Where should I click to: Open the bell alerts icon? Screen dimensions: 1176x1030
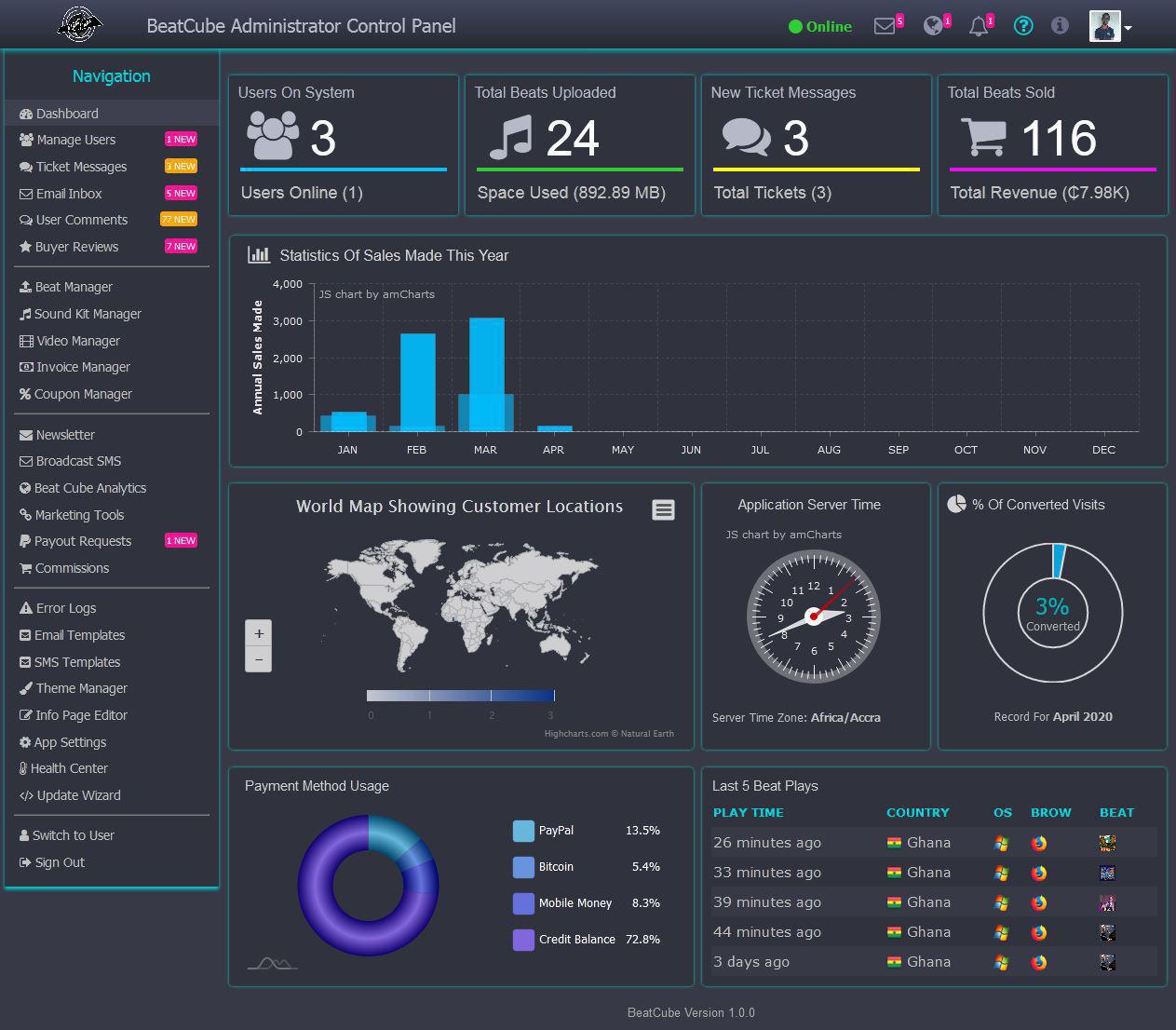(978, 26)
